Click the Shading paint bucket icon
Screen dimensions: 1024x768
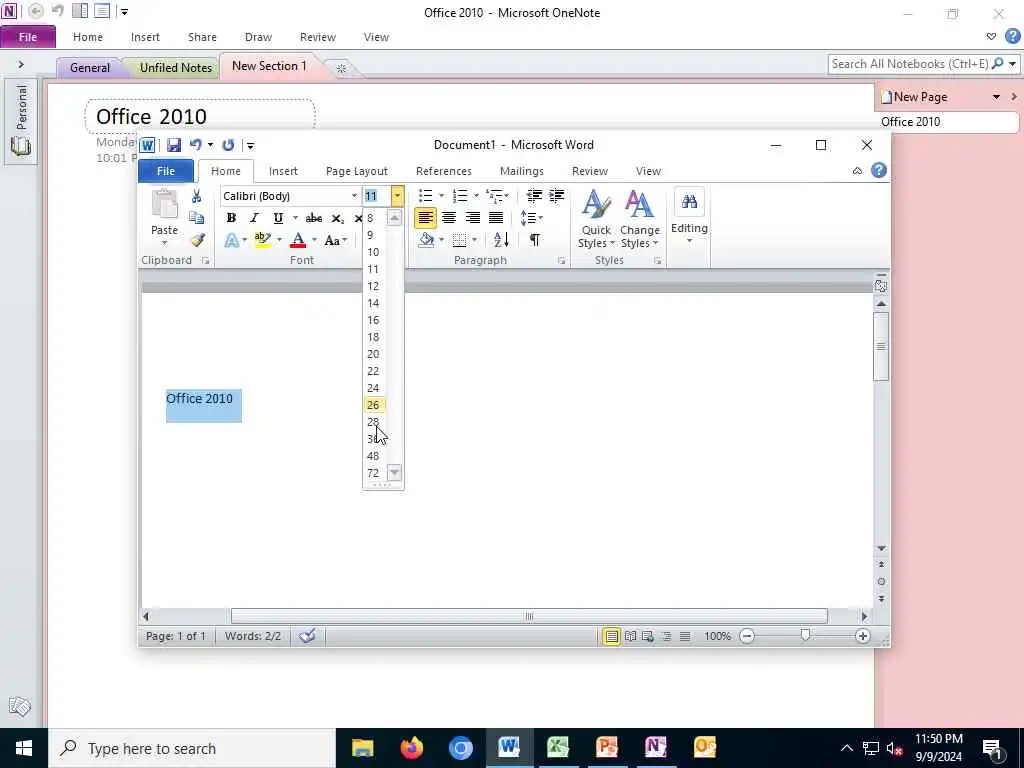pyautogui.click(x=426, y=240)
